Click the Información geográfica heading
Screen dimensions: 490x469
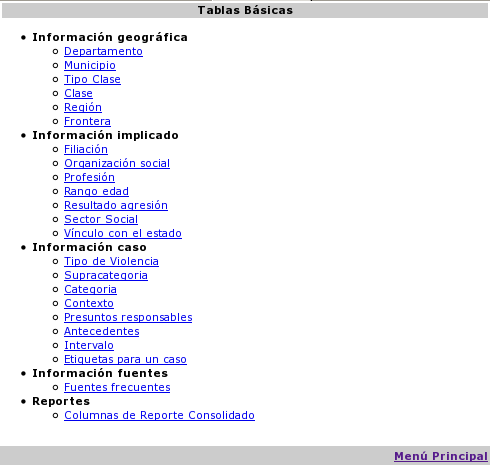[110, 37]
